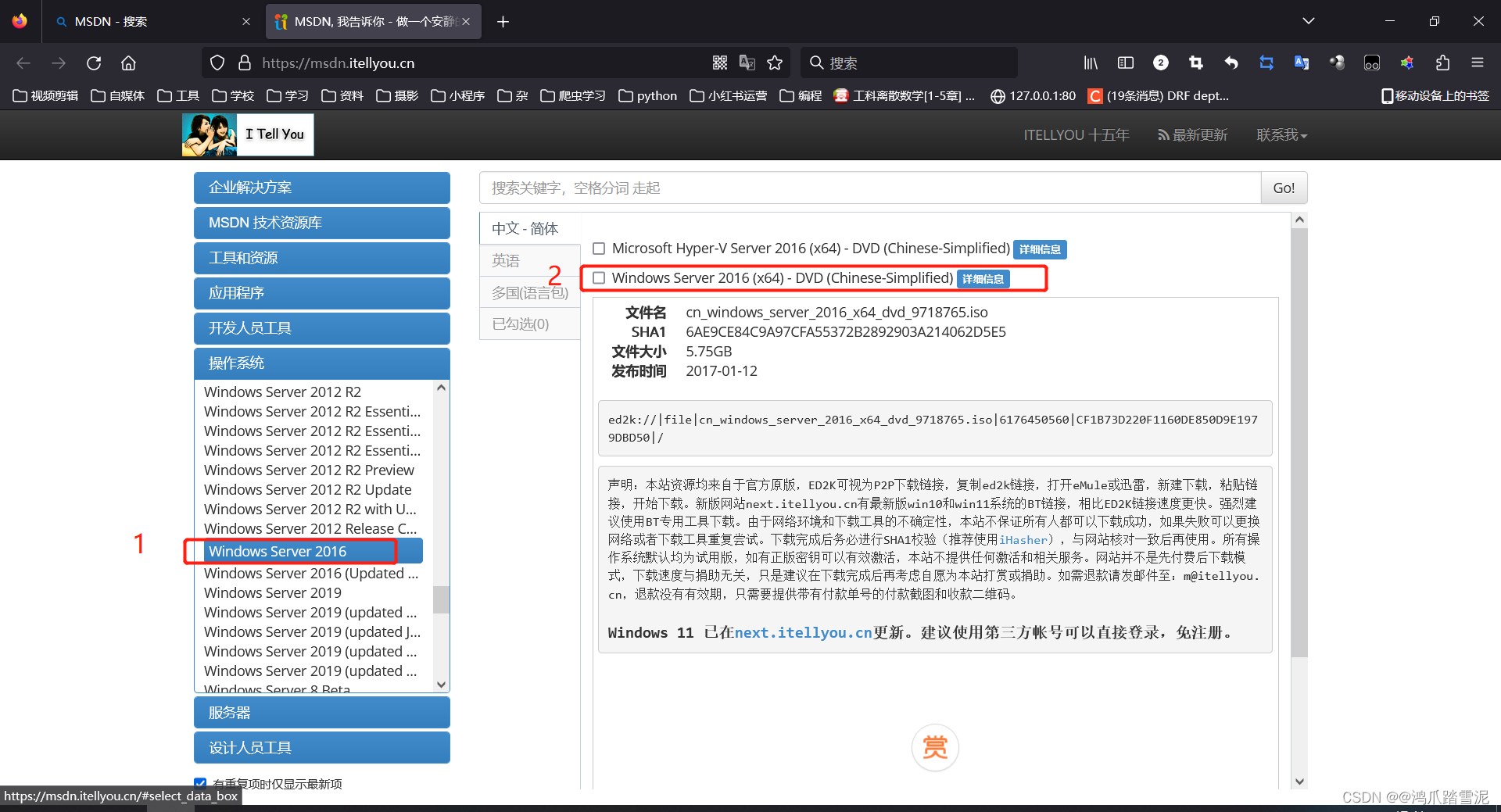Click the screenshot crop tool icon
This screenshot has width=1501, height=812.
pyautogui.click(x=1196, y=63)
